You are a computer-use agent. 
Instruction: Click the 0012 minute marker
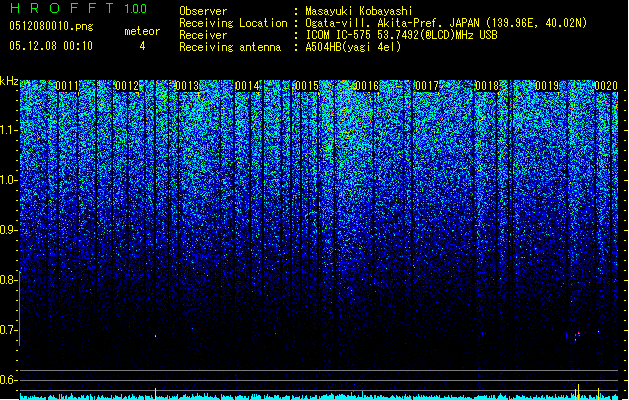[127, 86]
